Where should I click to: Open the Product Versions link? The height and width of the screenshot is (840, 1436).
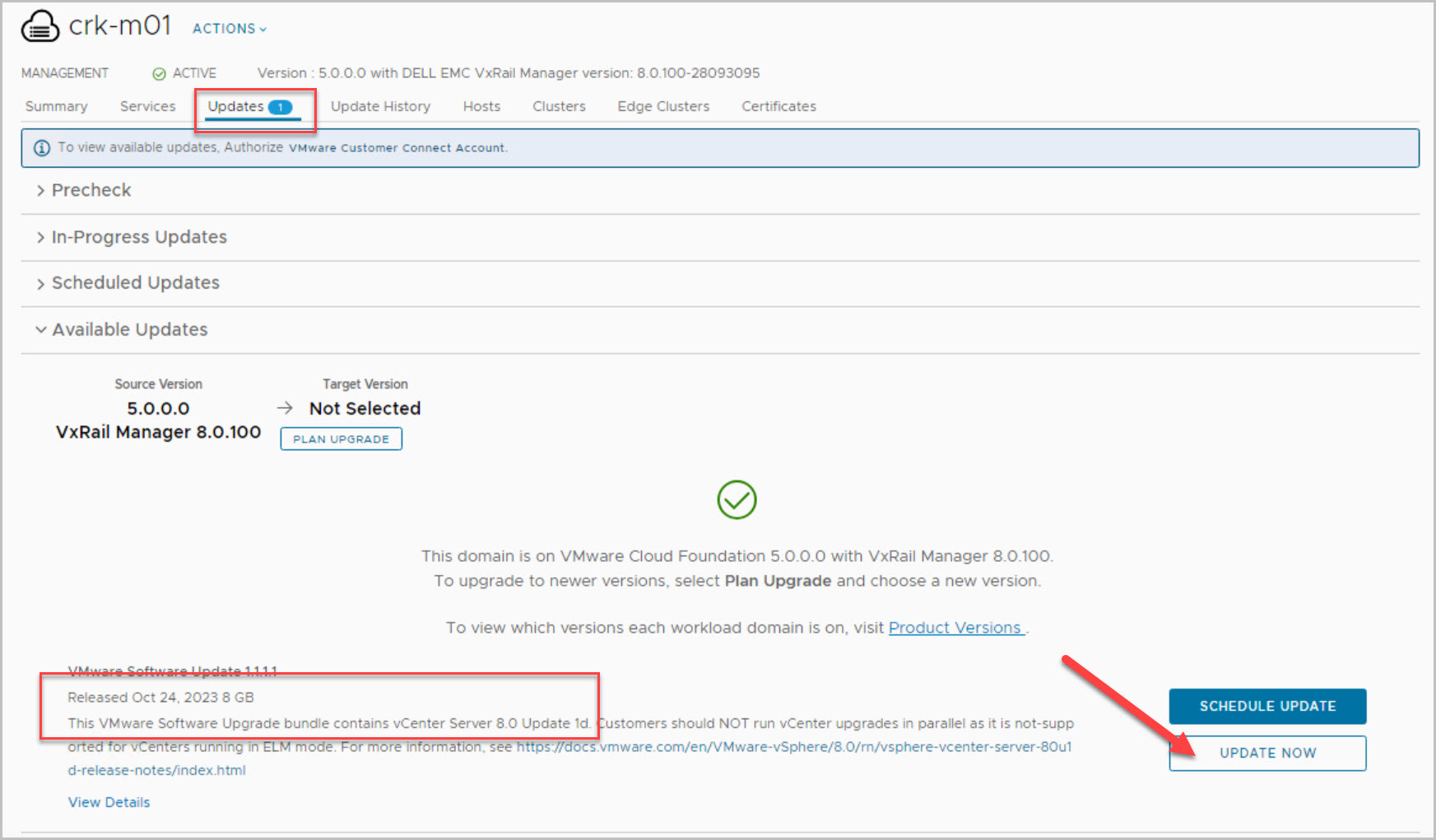pos(955,628)
